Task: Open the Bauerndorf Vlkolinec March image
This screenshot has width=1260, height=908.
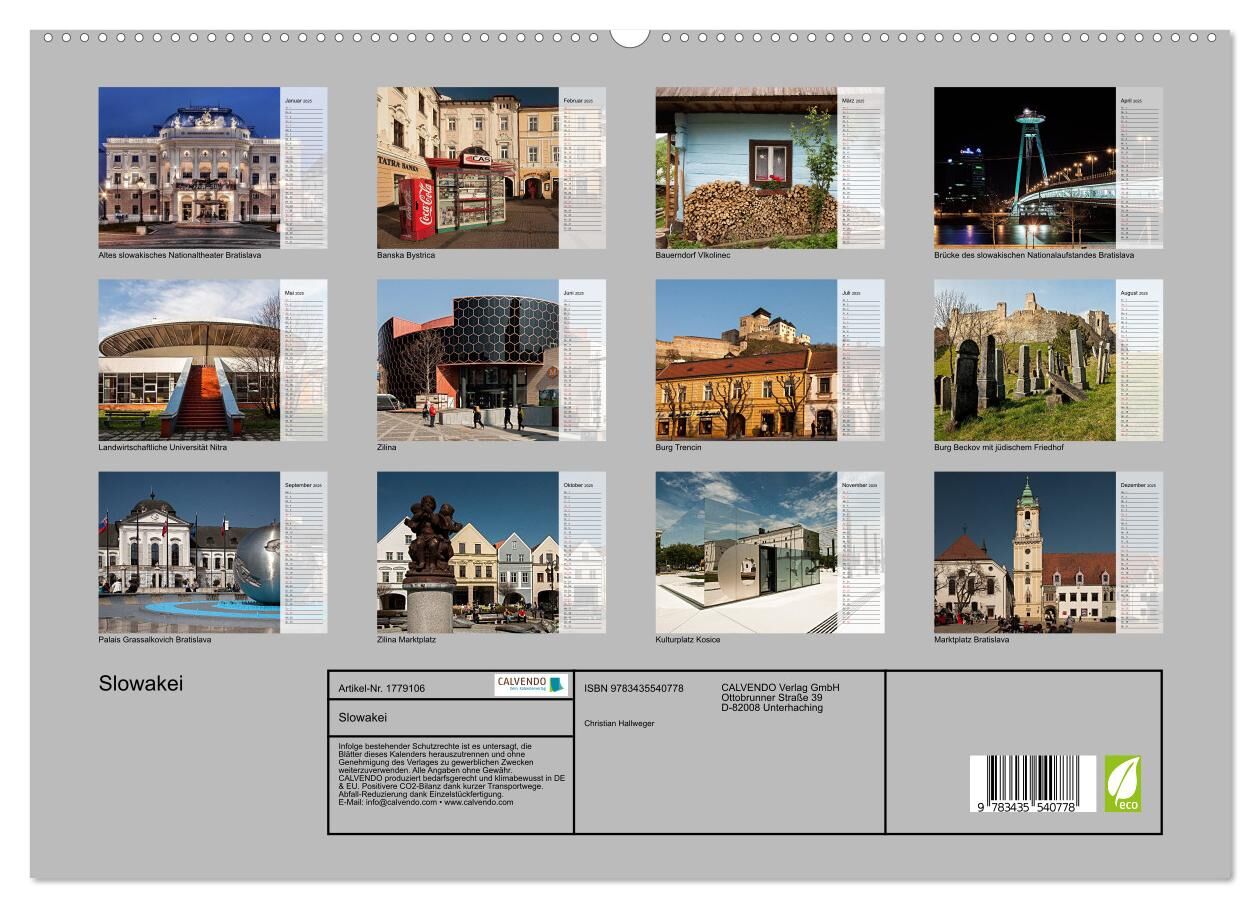Action: coord(746,167)
